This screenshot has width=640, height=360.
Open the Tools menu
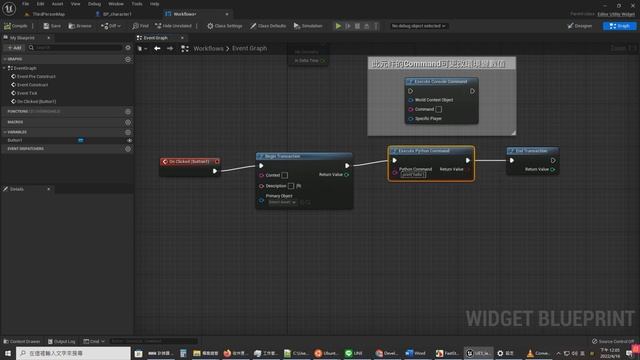click(x=137, y=4)
